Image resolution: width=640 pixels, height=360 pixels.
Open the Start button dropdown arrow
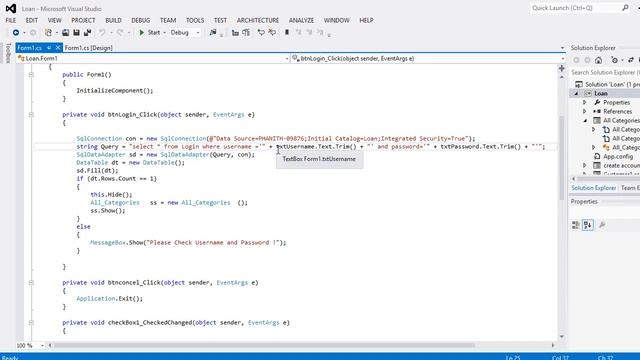[x=164, y=33]
